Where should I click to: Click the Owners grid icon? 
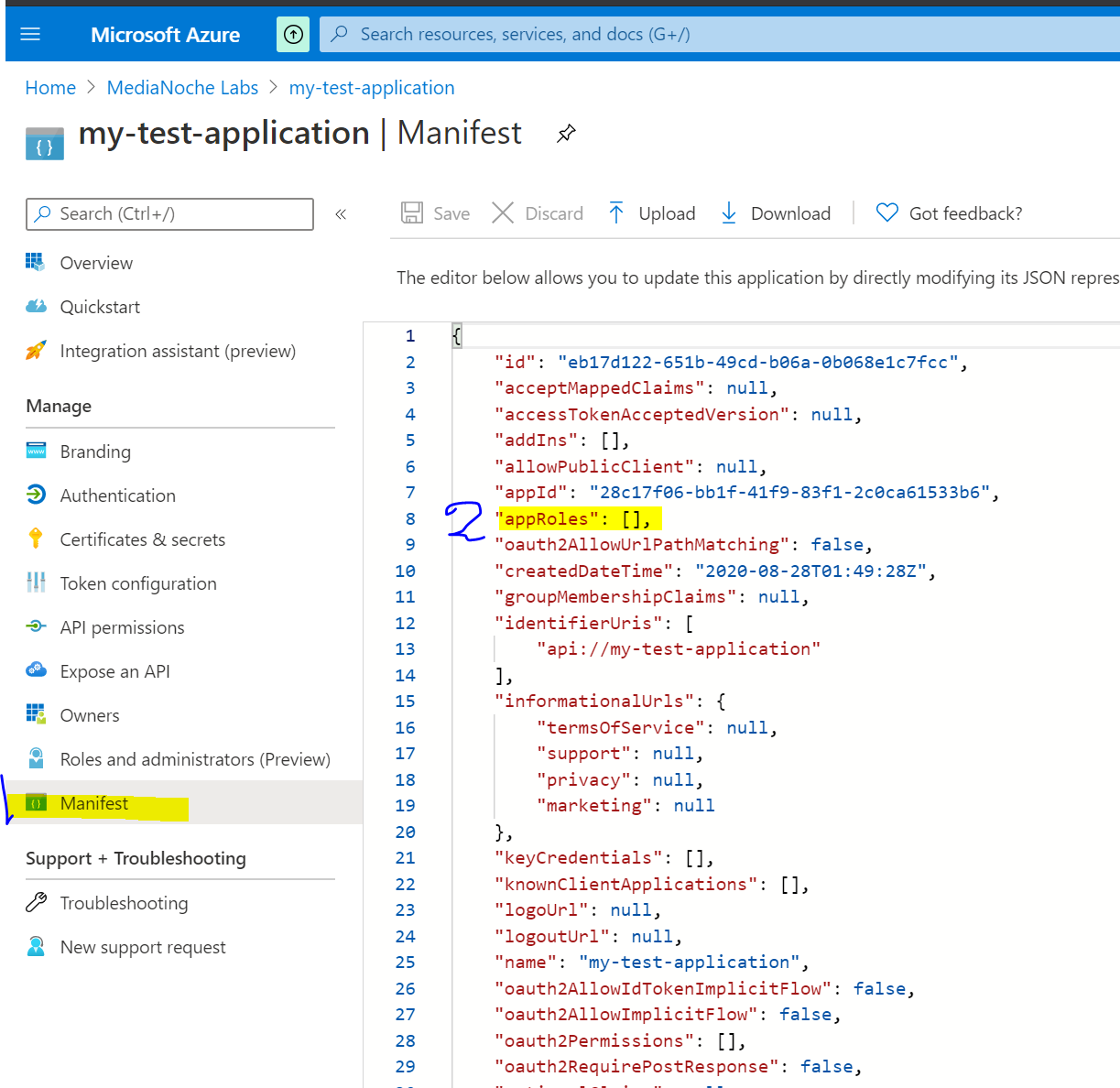36,714
